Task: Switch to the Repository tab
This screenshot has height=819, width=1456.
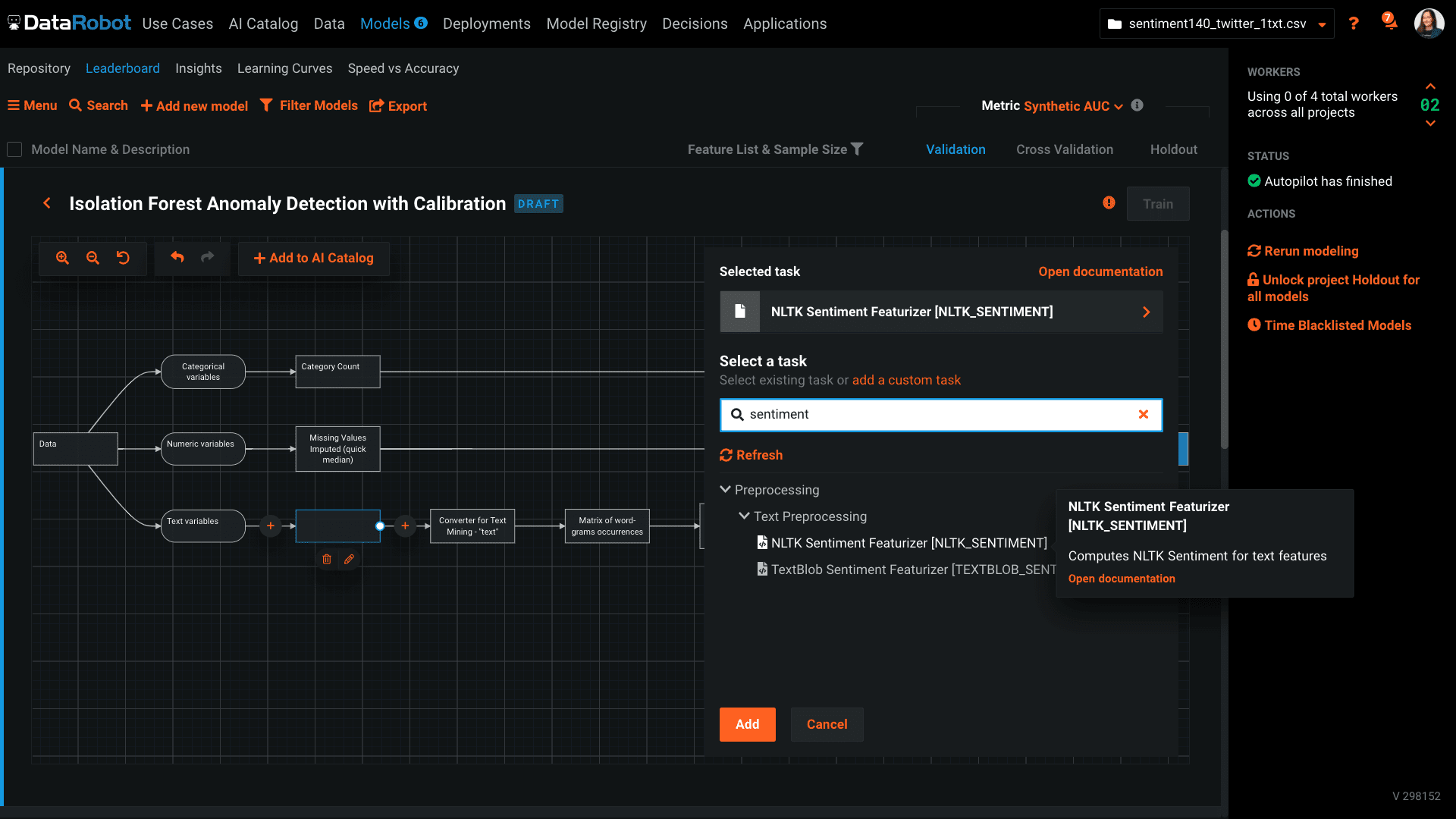Action: (x=39, y=68)
